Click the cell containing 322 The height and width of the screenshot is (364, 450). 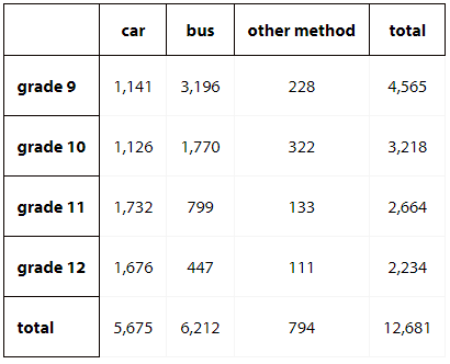click(302, 147)
